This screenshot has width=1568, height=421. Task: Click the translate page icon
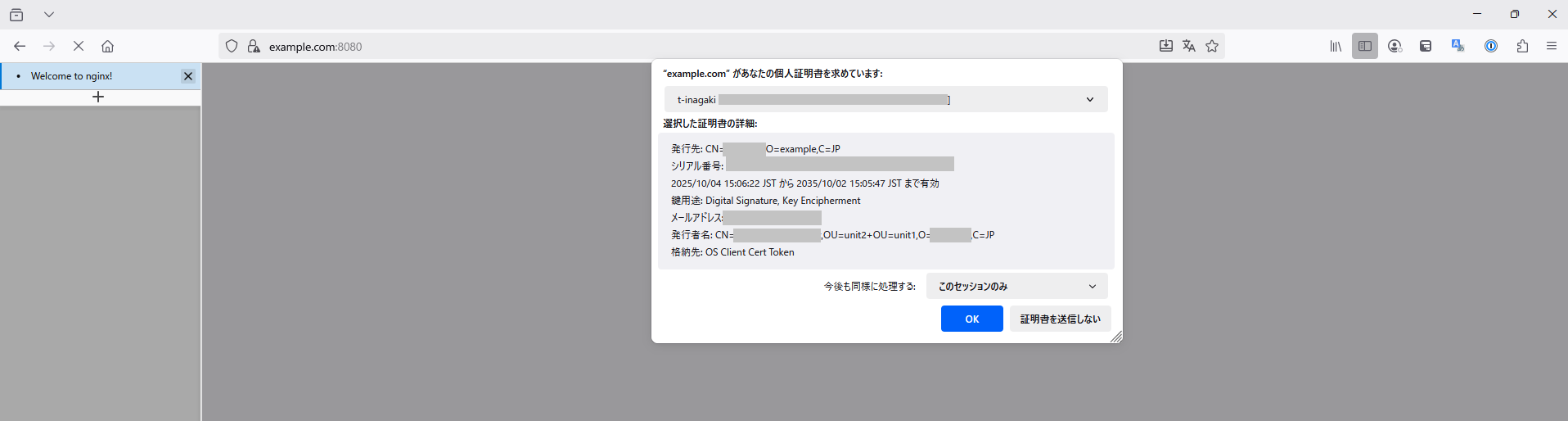(x=1189, y=47)
